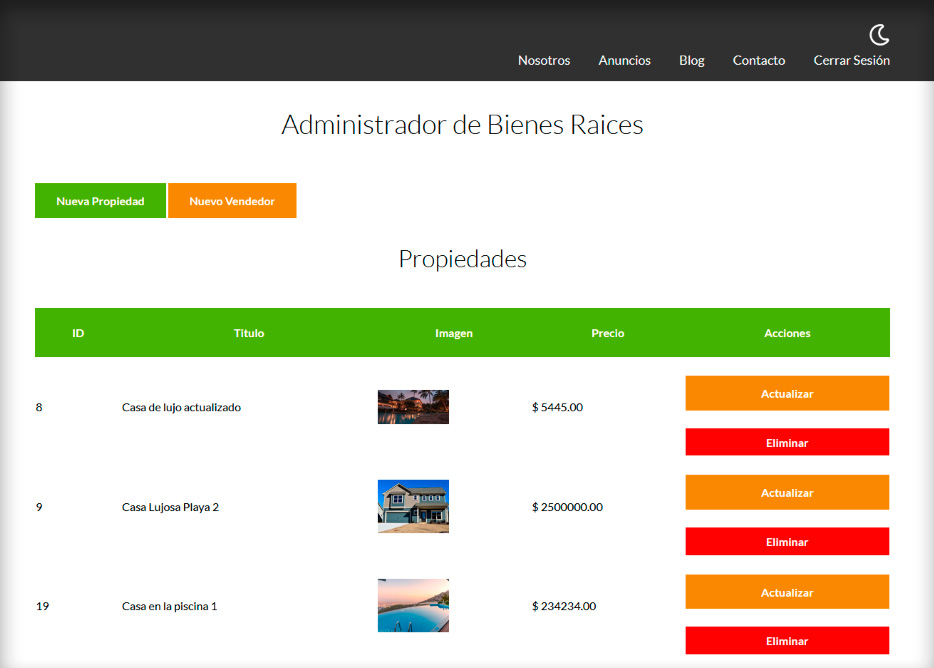Eliminar the Casa Lujosa Playa 2 property
Viewport: 934px width, 668px height.
click(x=787, y=541)
